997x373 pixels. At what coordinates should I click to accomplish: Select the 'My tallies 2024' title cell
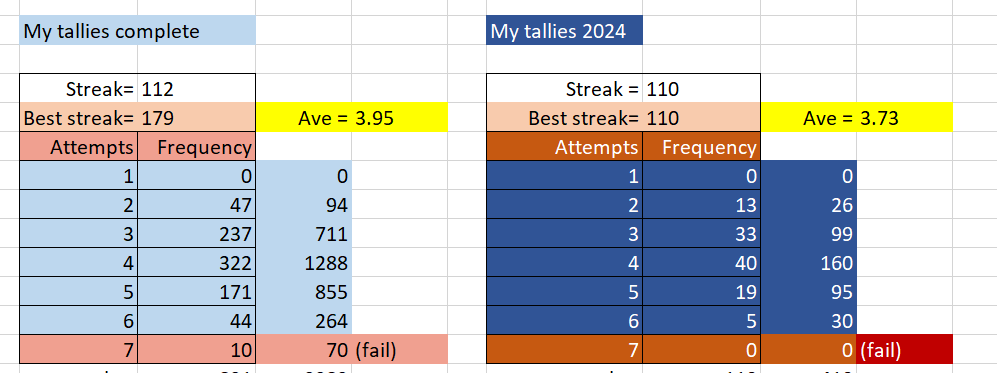coord(565,31)
